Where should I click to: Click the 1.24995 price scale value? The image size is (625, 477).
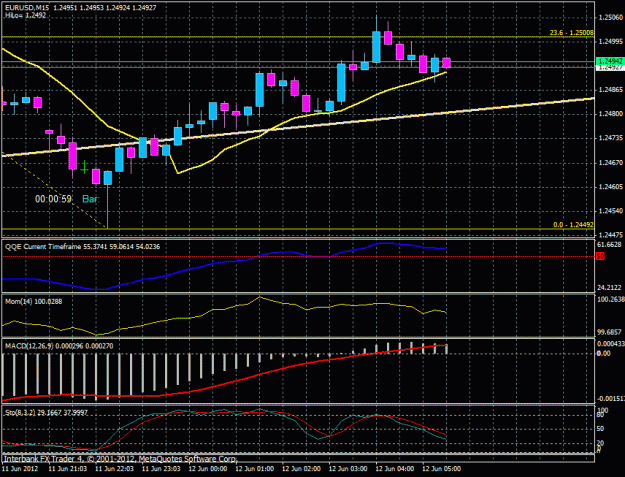[x=611, y=42]
